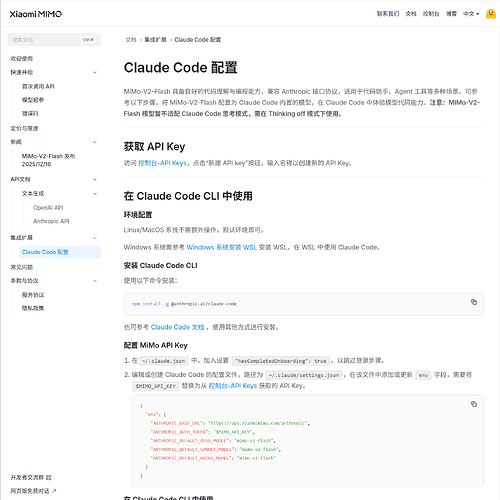Click the 开发者交流群 text

(x=27, y=477)
